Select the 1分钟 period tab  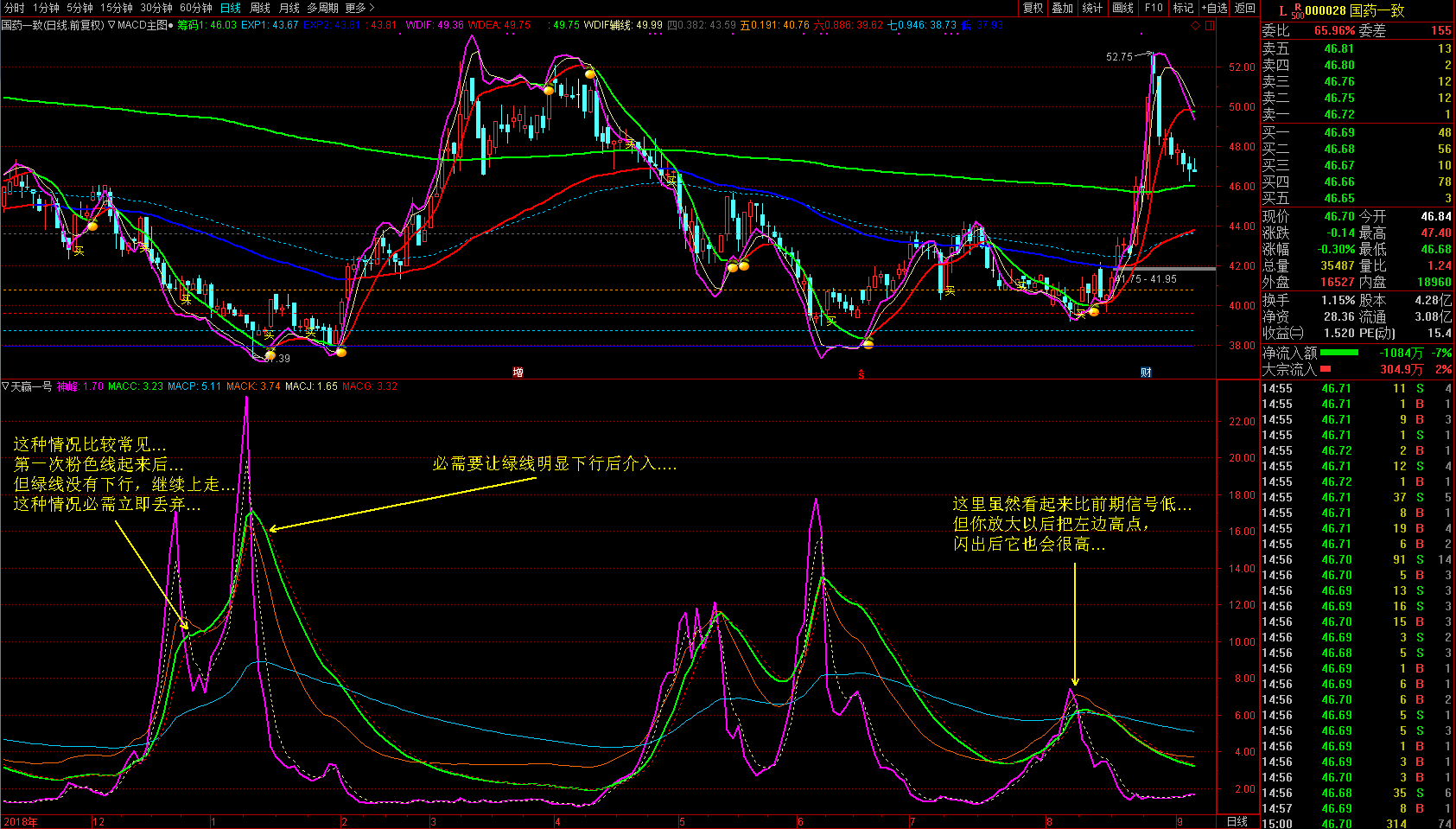[x=46, y=8]
